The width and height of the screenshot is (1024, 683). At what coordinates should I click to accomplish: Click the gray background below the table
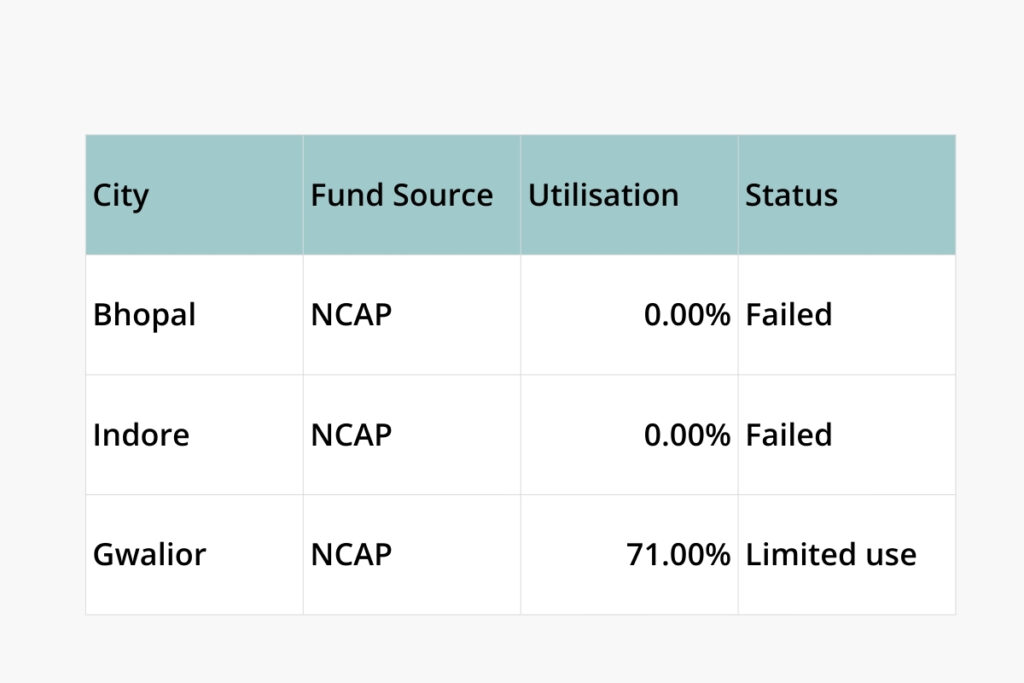[512, 650]
